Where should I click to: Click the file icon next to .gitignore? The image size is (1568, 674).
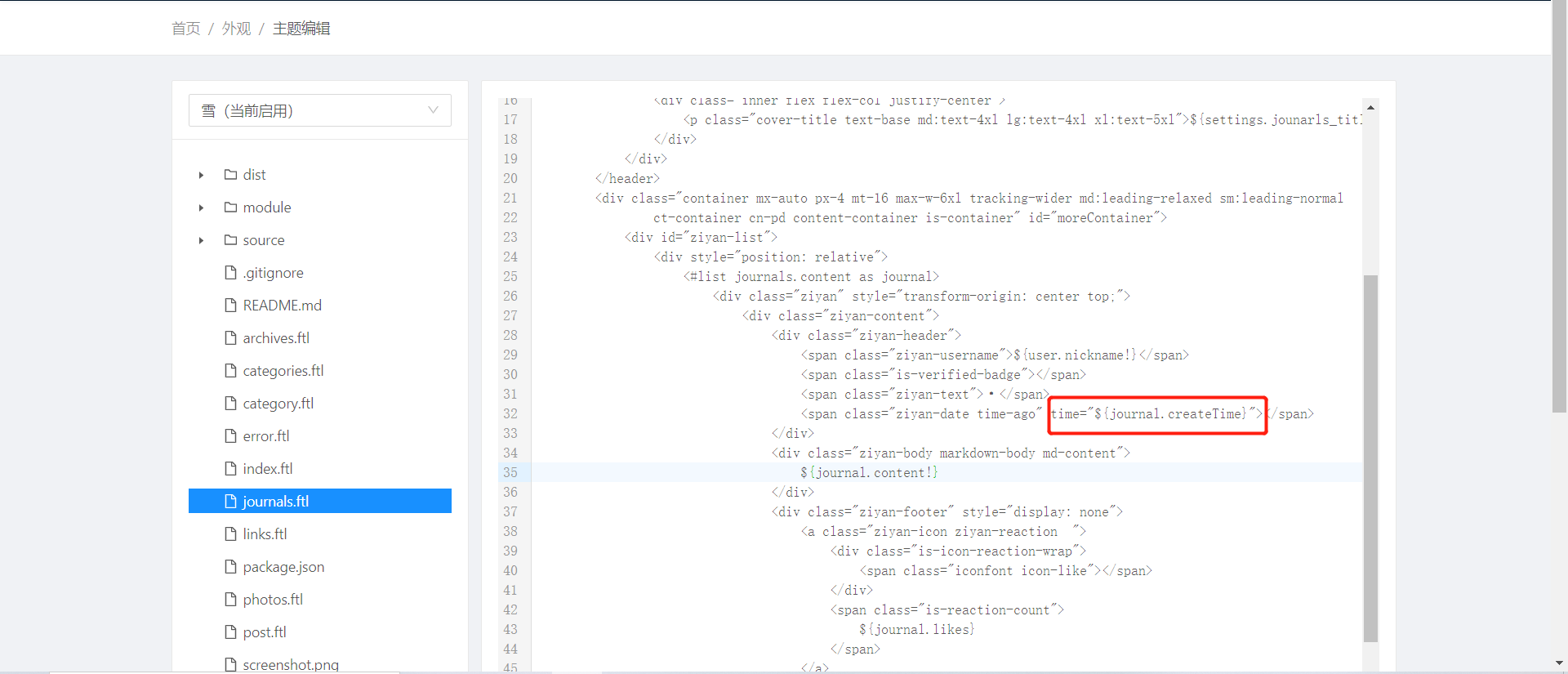(230, 272)
